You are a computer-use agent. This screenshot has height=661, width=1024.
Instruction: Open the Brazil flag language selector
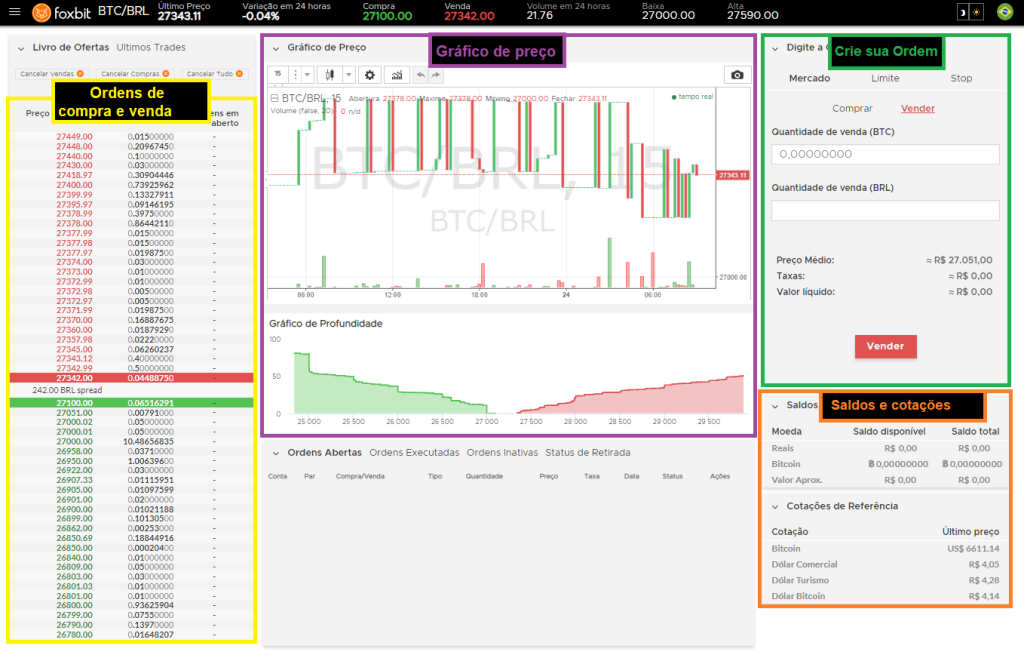[1004, 12]
